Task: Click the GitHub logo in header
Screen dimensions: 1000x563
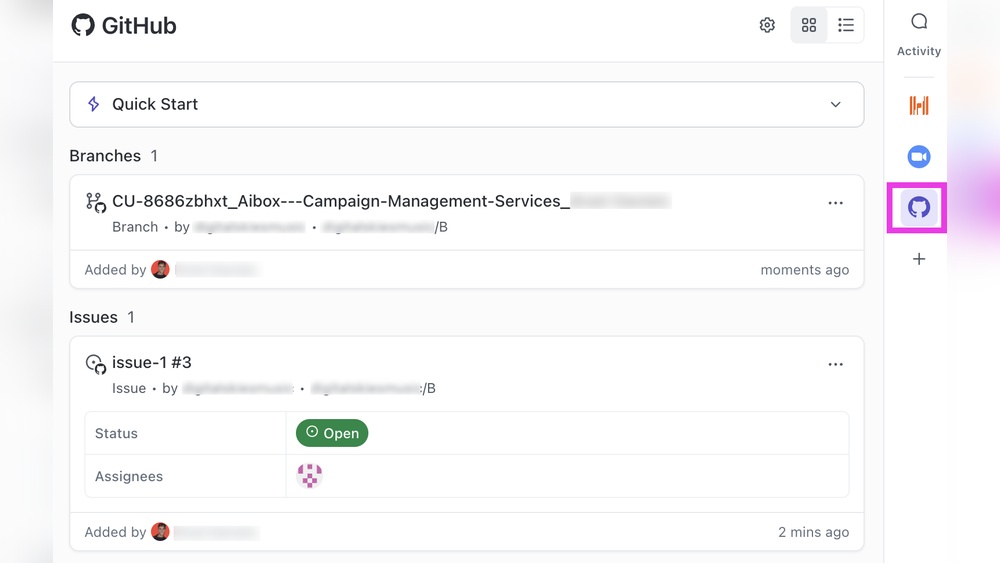Action: coord(83,26)
